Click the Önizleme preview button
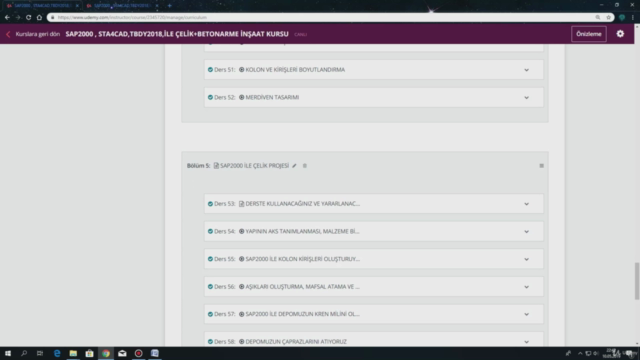Image resolution: width=640 pixels, height=360 pixels. [x=589, y=34]
